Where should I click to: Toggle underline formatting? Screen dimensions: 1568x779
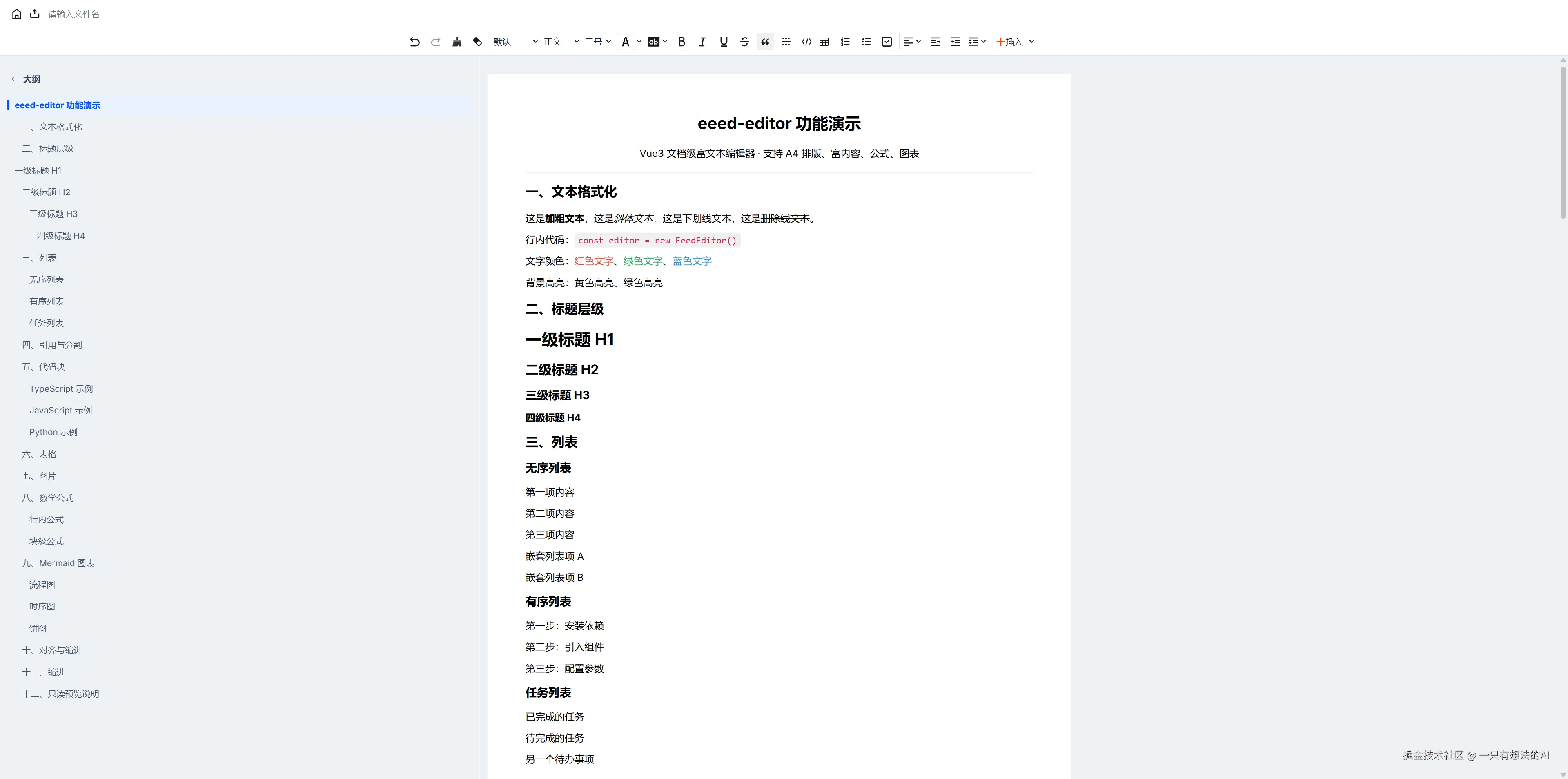[x=723, y=41]
